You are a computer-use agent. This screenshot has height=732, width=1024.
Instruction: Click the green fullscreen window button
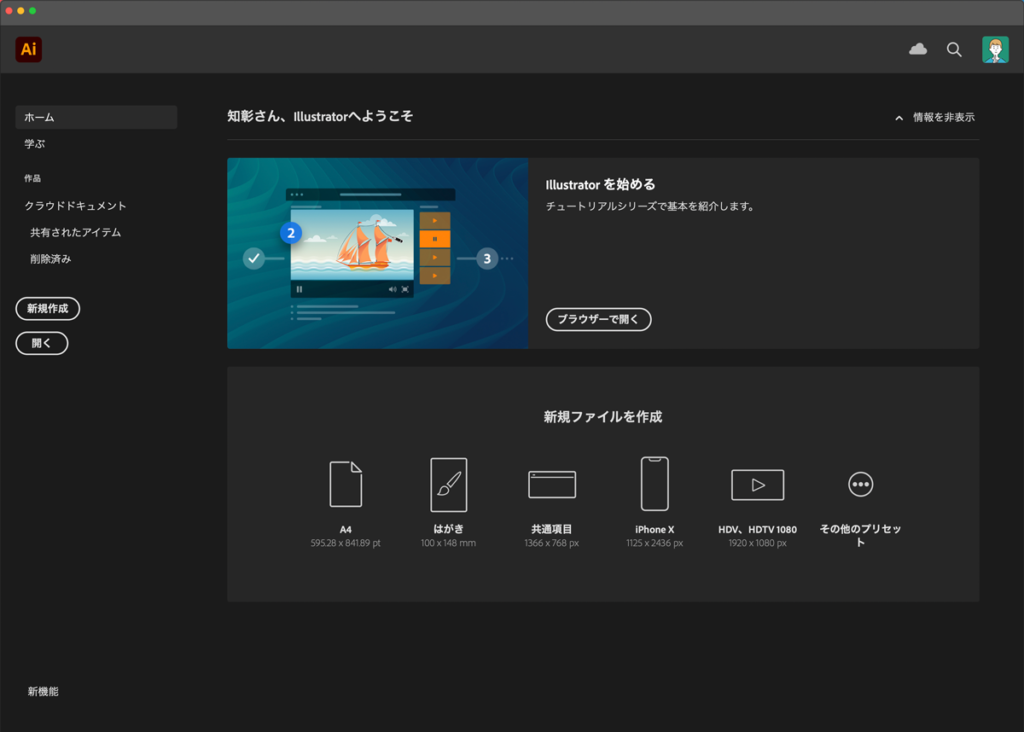33,10
